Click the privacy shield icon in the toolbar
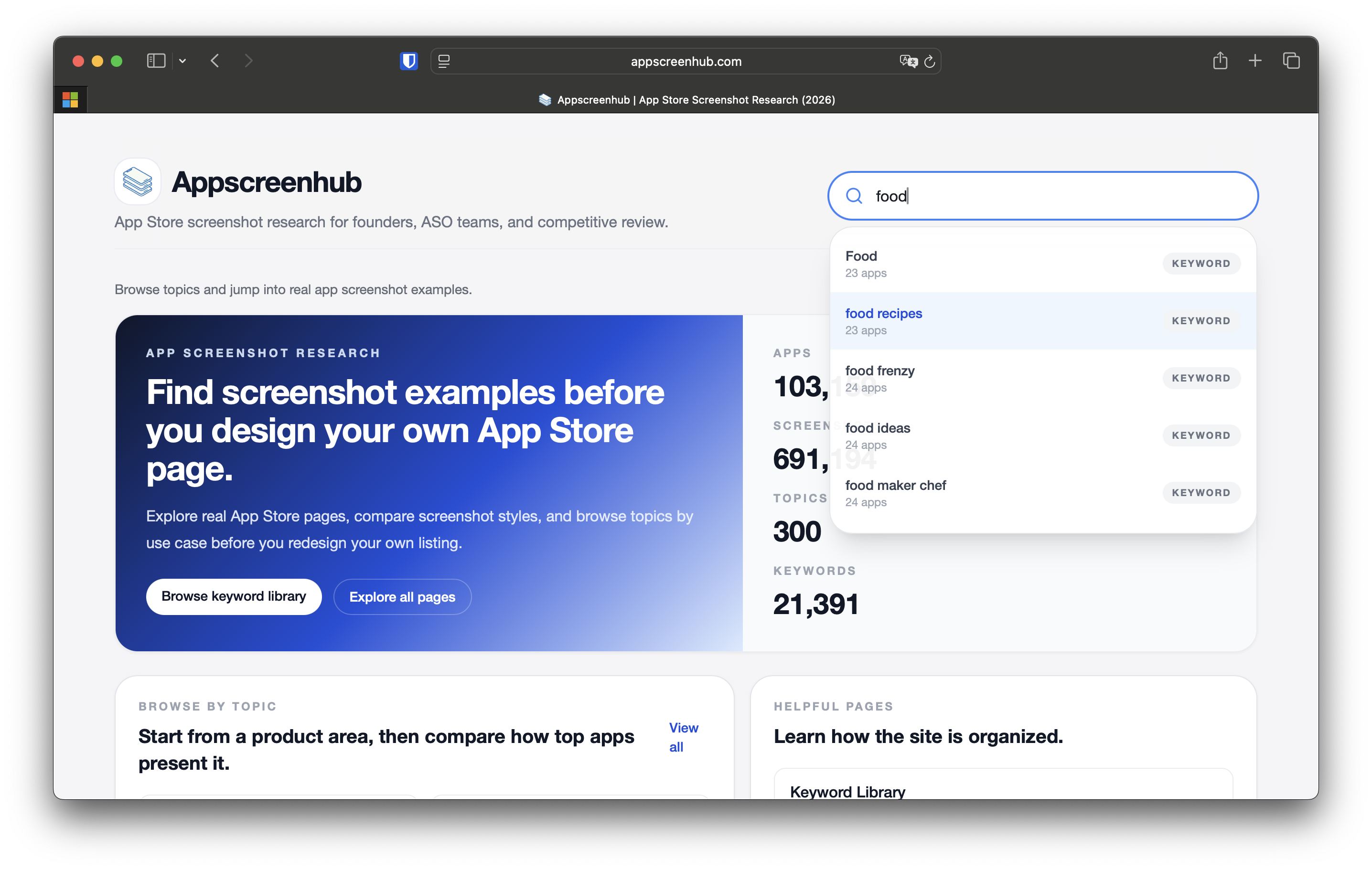 point(408,61)
